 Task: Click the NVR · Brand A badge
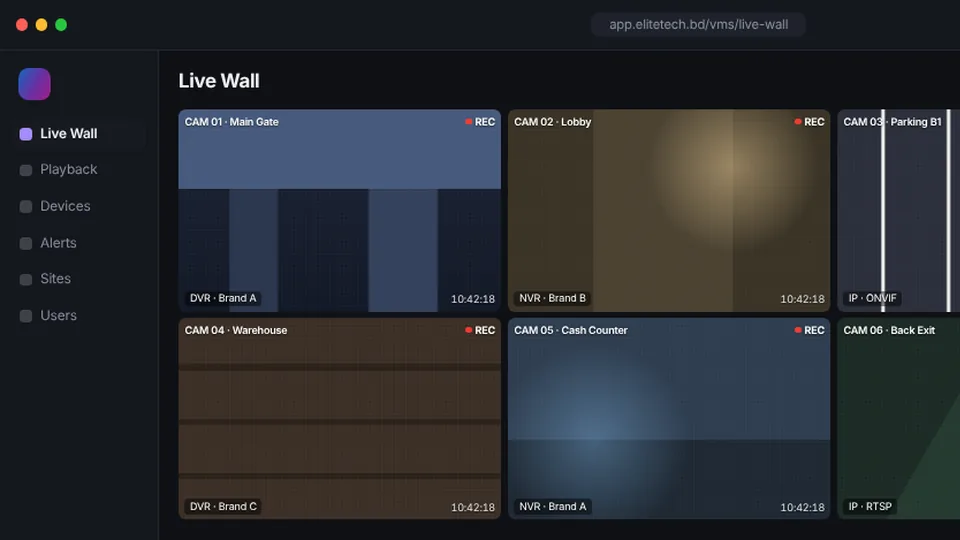[552, 506]
